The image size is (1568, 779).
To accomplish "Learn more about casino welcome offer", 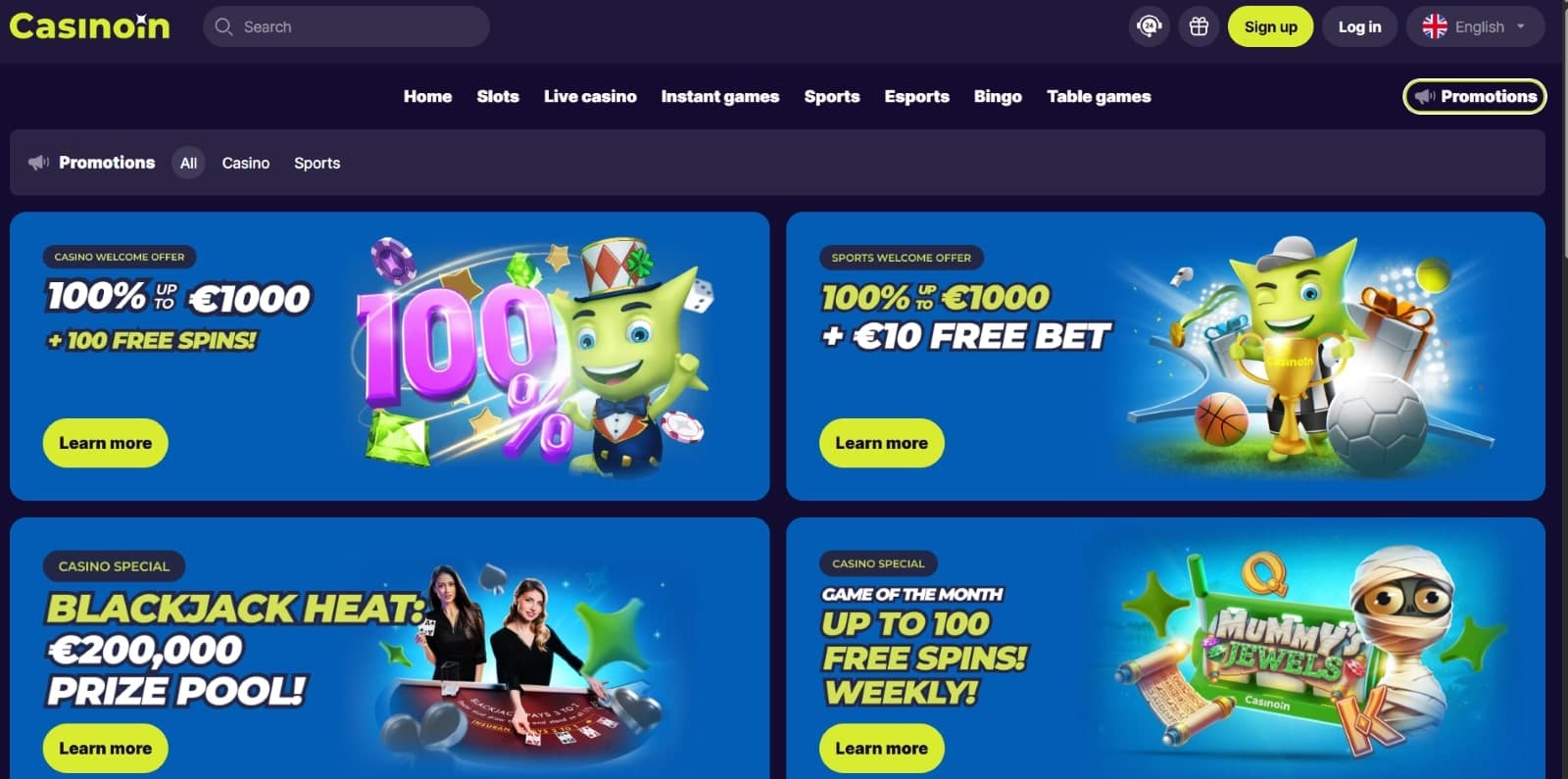I will tap(105, 443).
